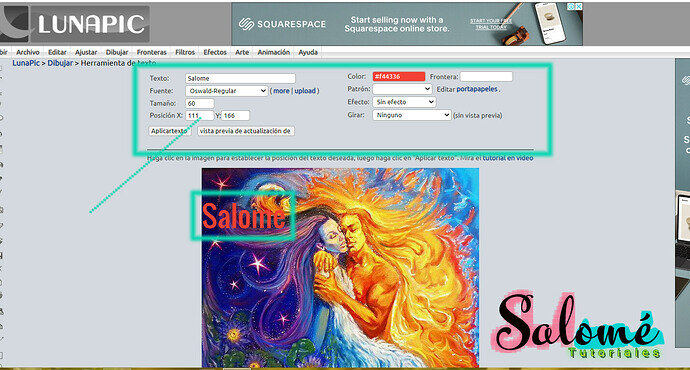690x370 pixels.
Task: Open the Arte menu
Action: click(x=242, y=52)
